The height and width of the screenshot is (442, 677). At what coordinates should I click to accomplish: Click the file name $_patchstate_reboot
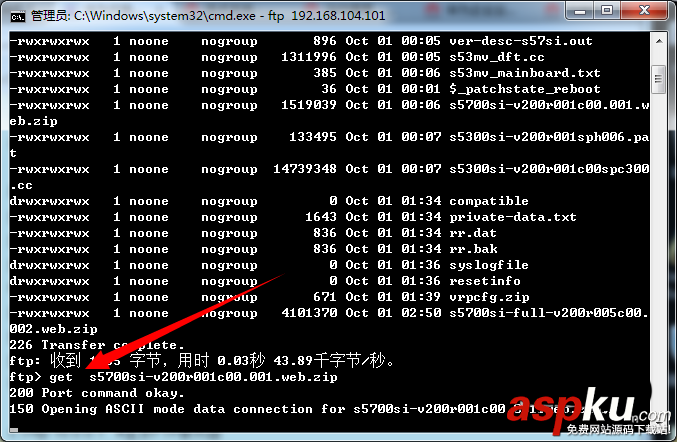click(525, 89)
